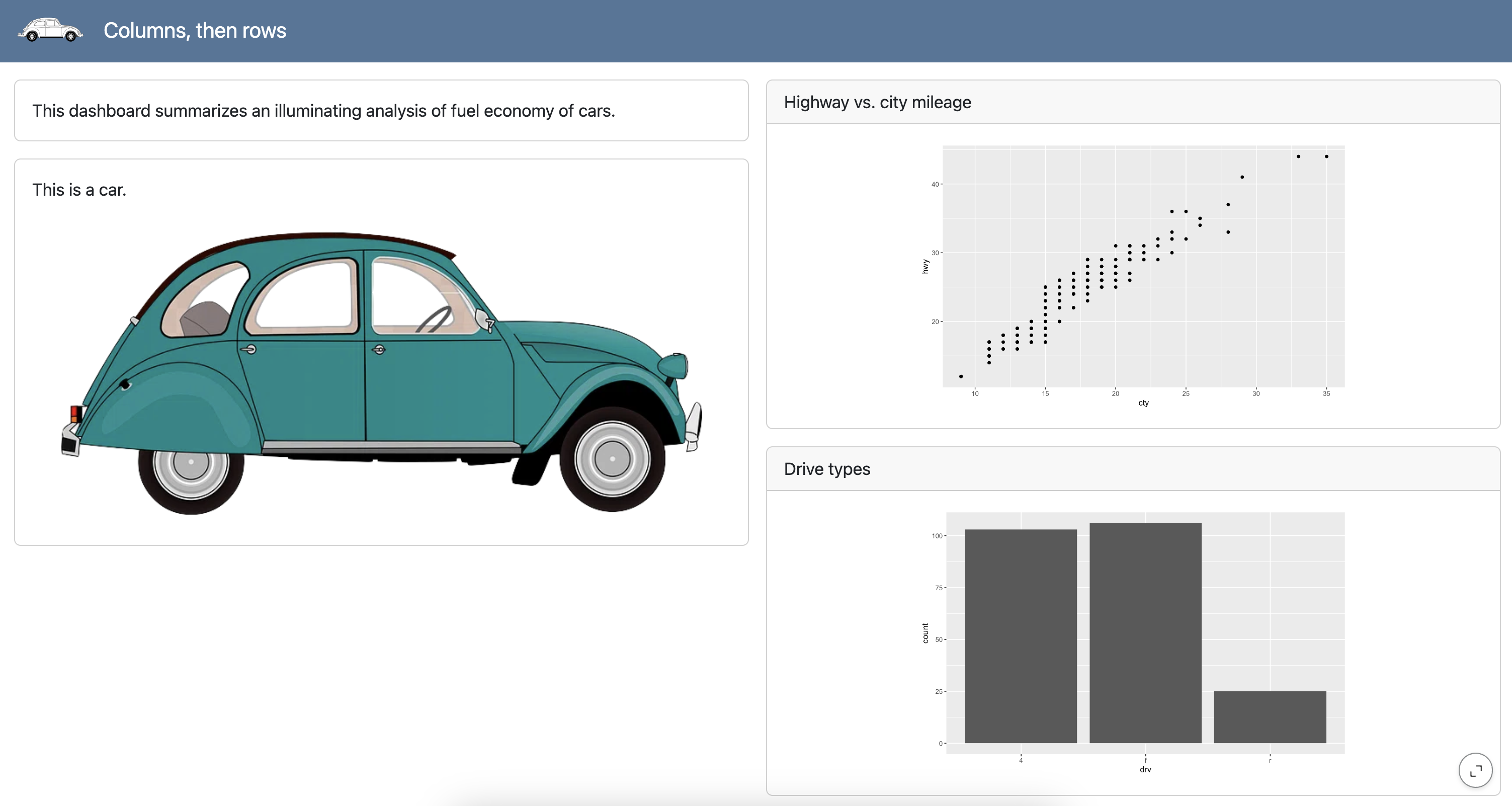Click the car logo in the navbar
1512x806 pixels.
point(50,30)
